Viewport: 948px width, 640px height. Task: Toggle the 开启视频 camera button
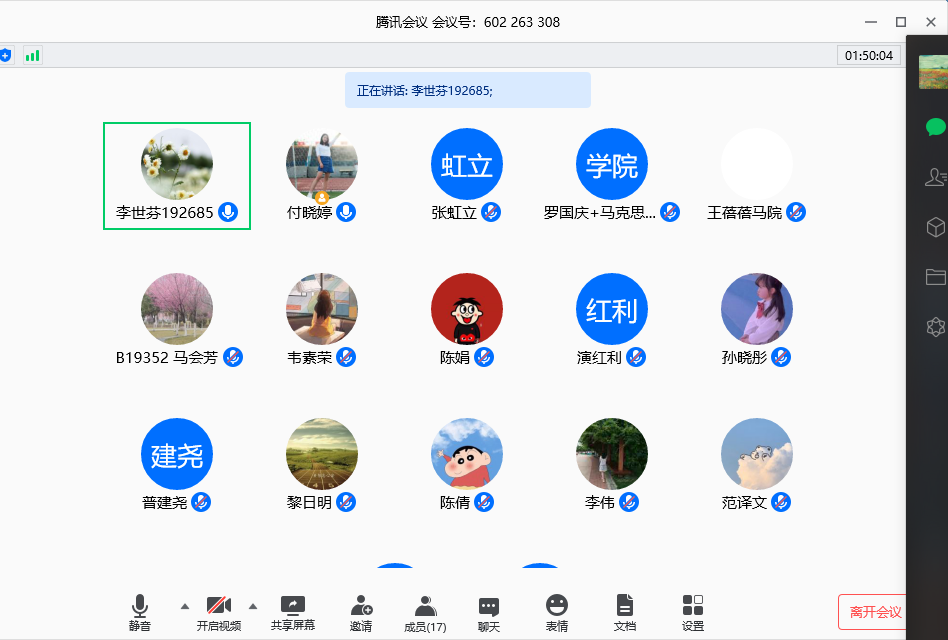coord(219,605)
